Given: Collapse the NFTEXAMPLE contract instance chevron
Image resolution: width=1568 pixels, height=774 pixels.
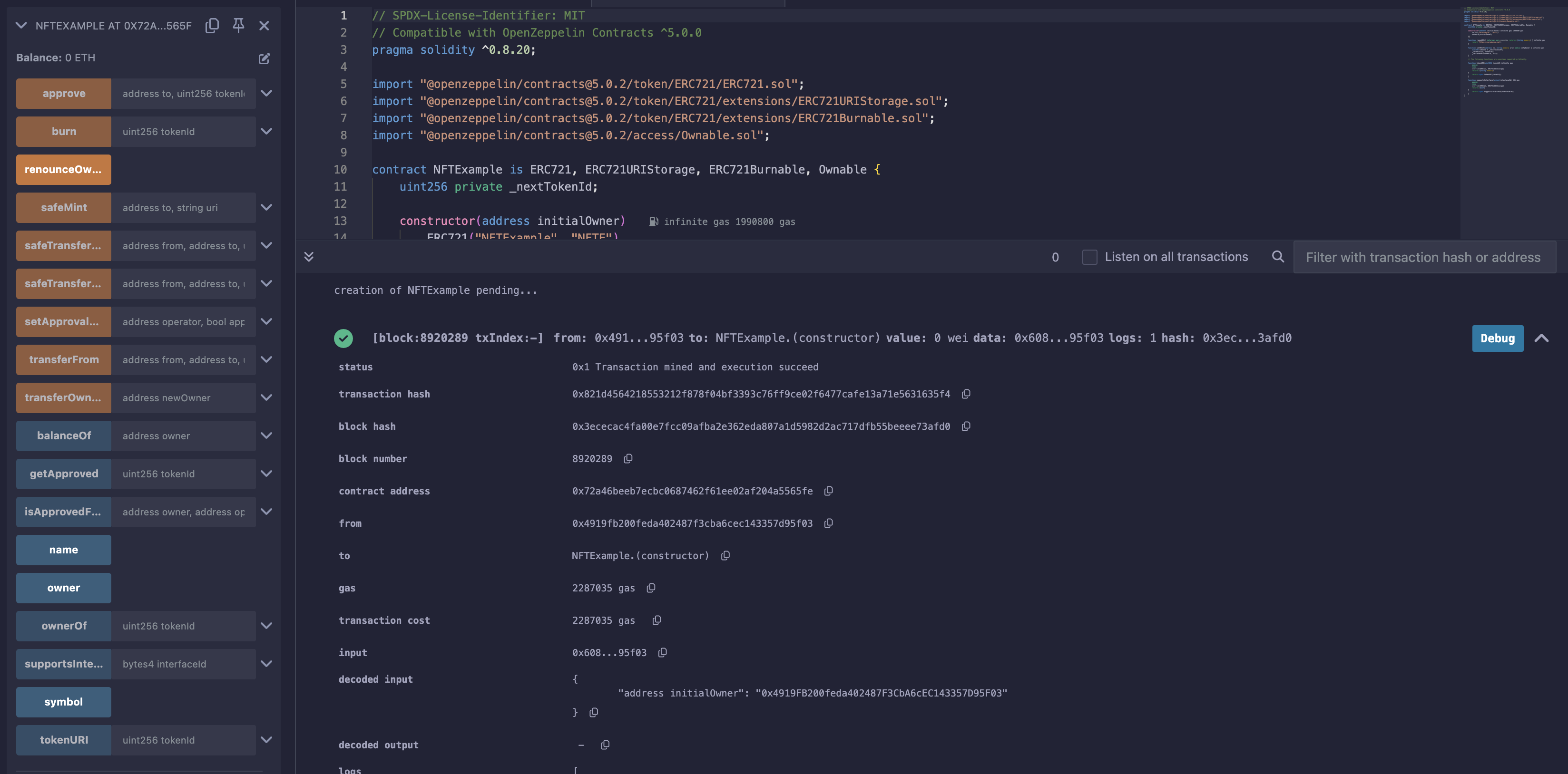Looking at the screenshot, I should [x=21, y=26].
